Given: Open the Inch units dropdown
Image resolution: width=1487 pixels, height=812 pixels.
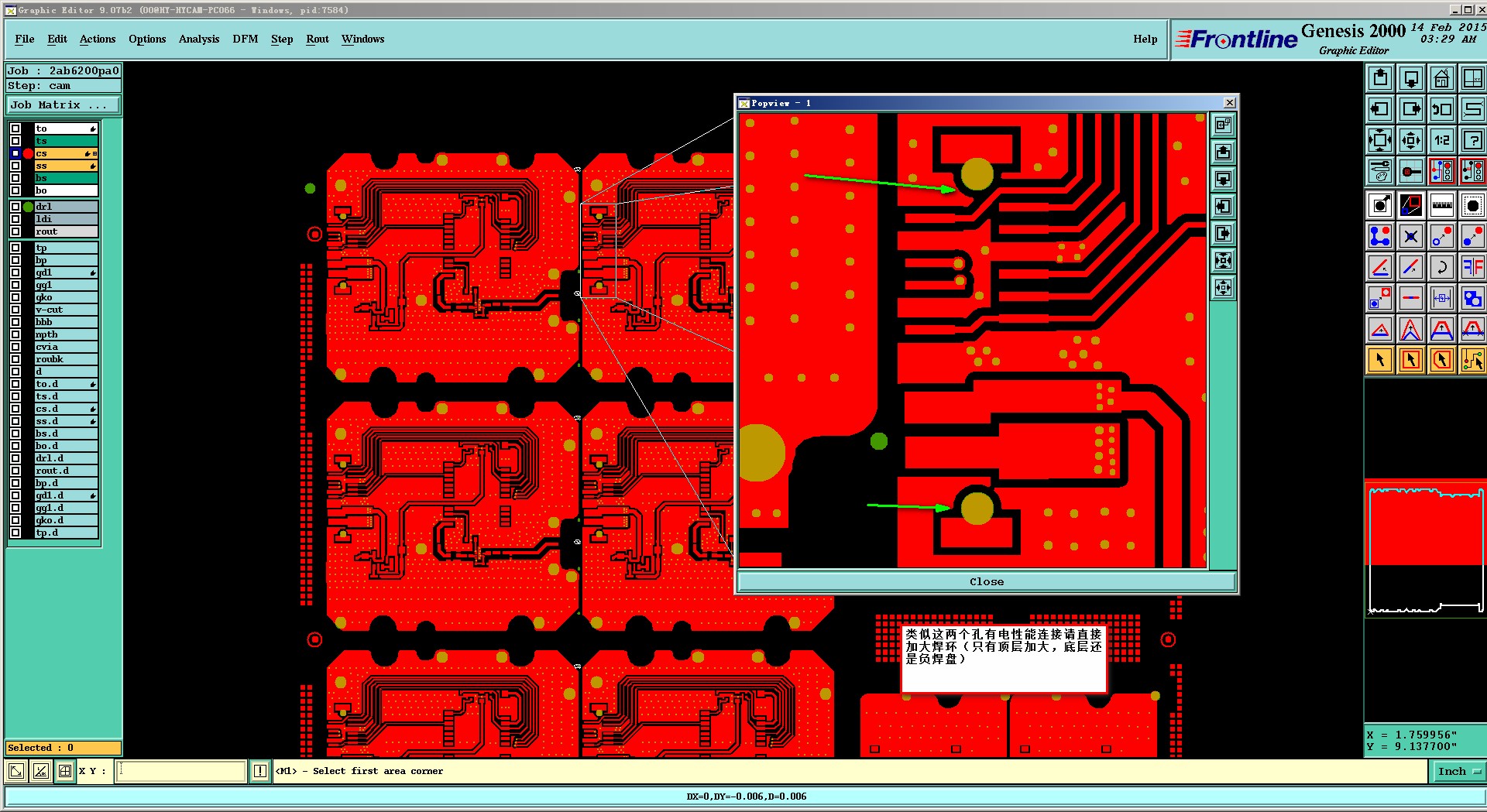Looking at the screenshot, I should point(1458,771).
